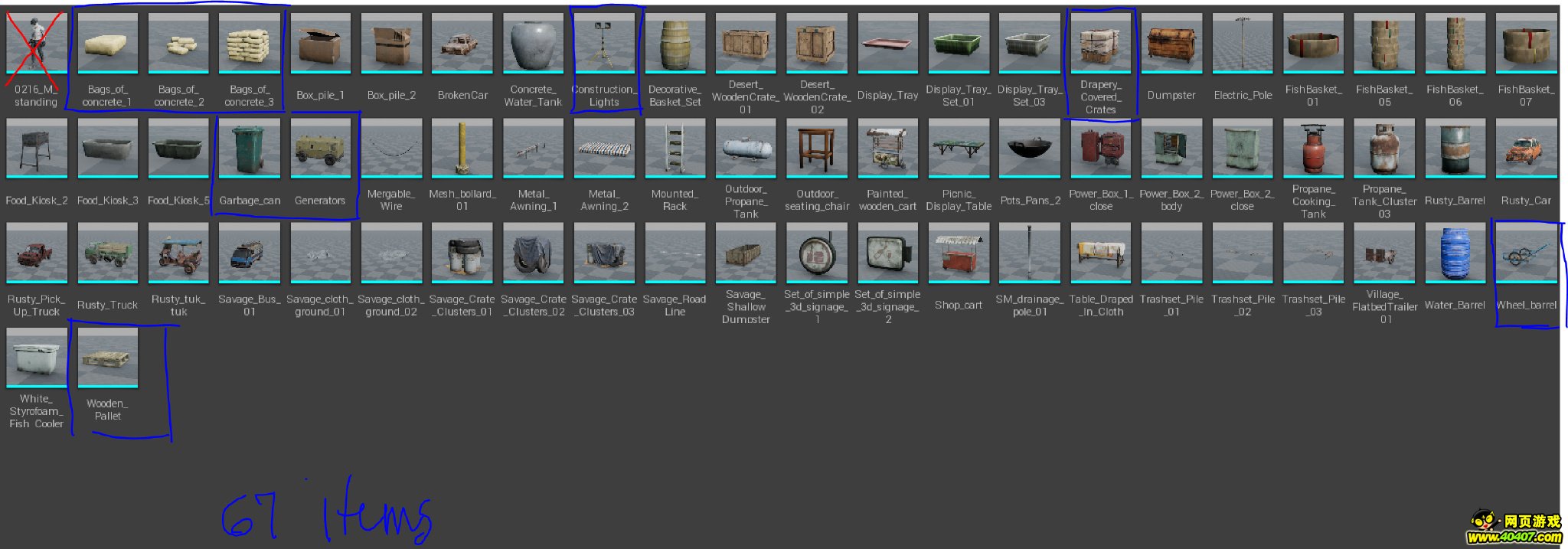Viewport: 1568px width, 549px height.
Task: Pick the Electric_Pole thumbnail
Action: 1243,43
